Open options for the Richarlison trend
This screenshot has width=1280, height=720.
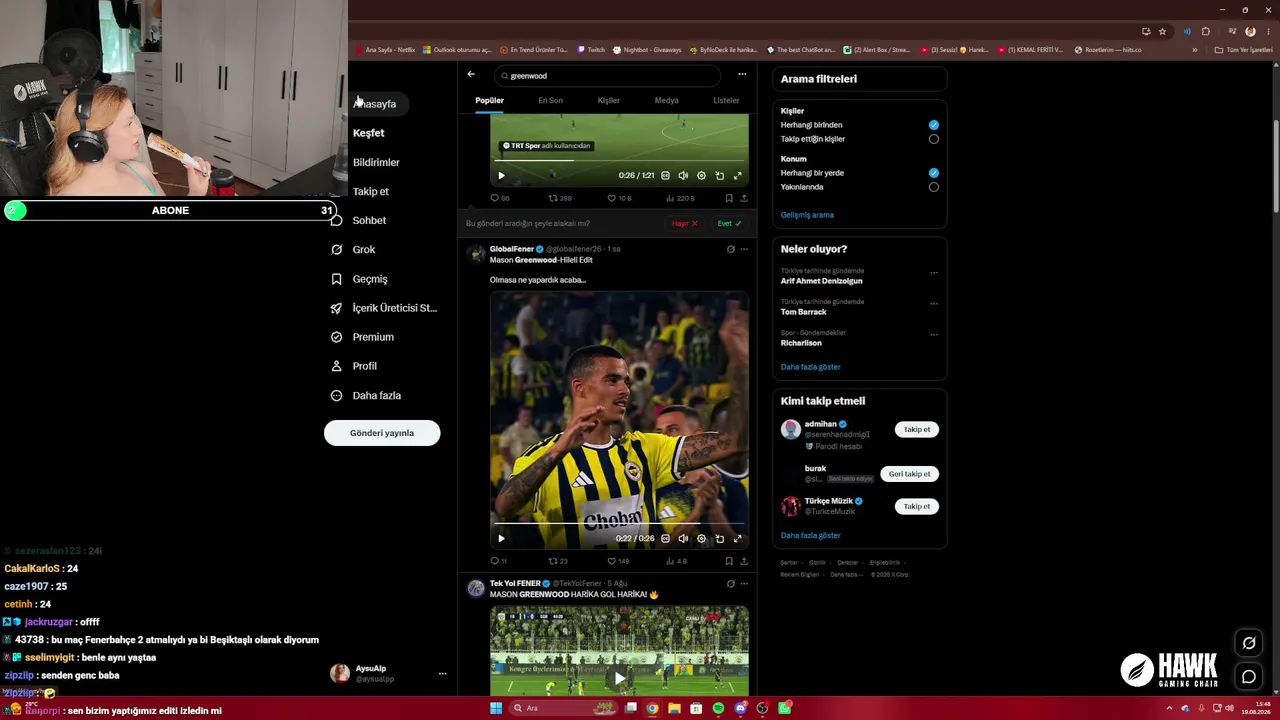point(934,335)
